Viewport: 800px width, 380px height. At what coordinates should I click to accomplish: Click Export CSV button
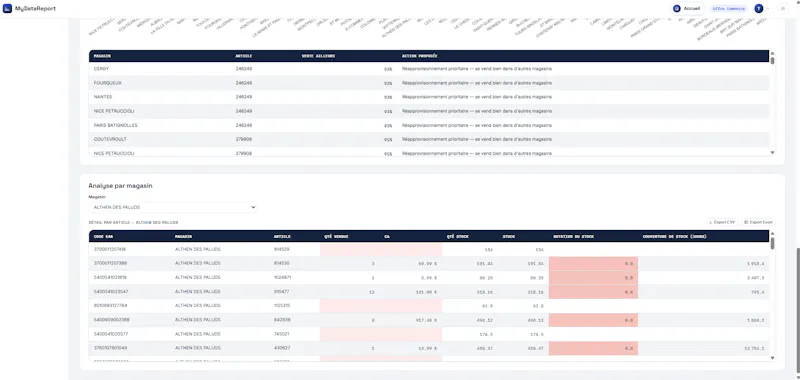(722, 222)
